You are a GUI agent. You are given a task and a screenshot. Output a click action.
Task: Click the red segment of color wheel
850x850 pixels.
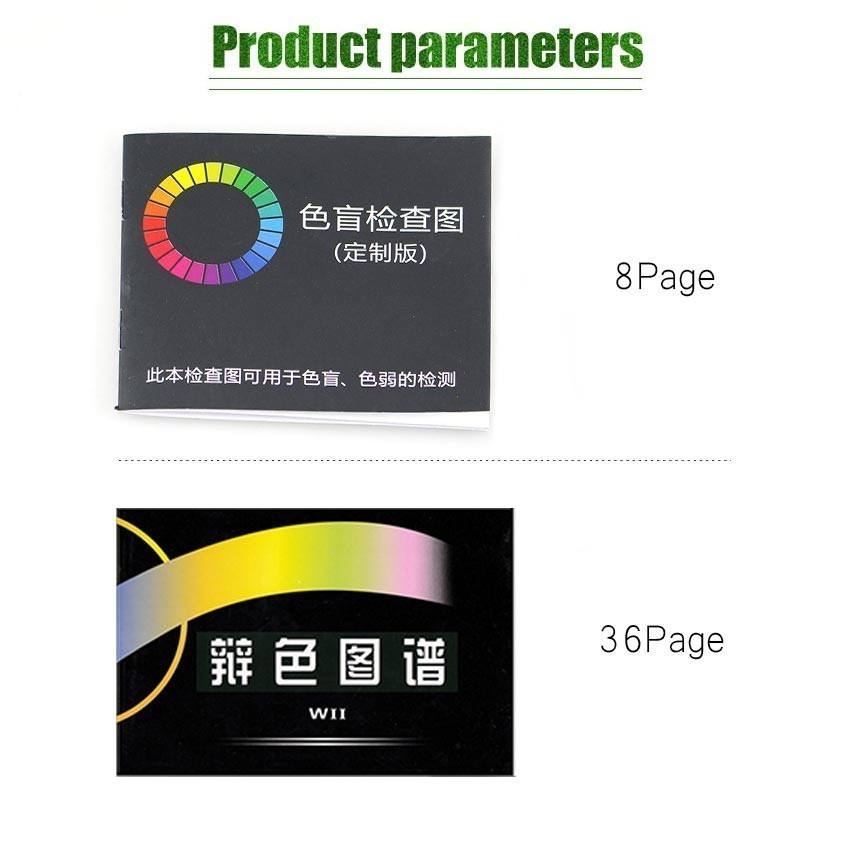tap(154, 228)
